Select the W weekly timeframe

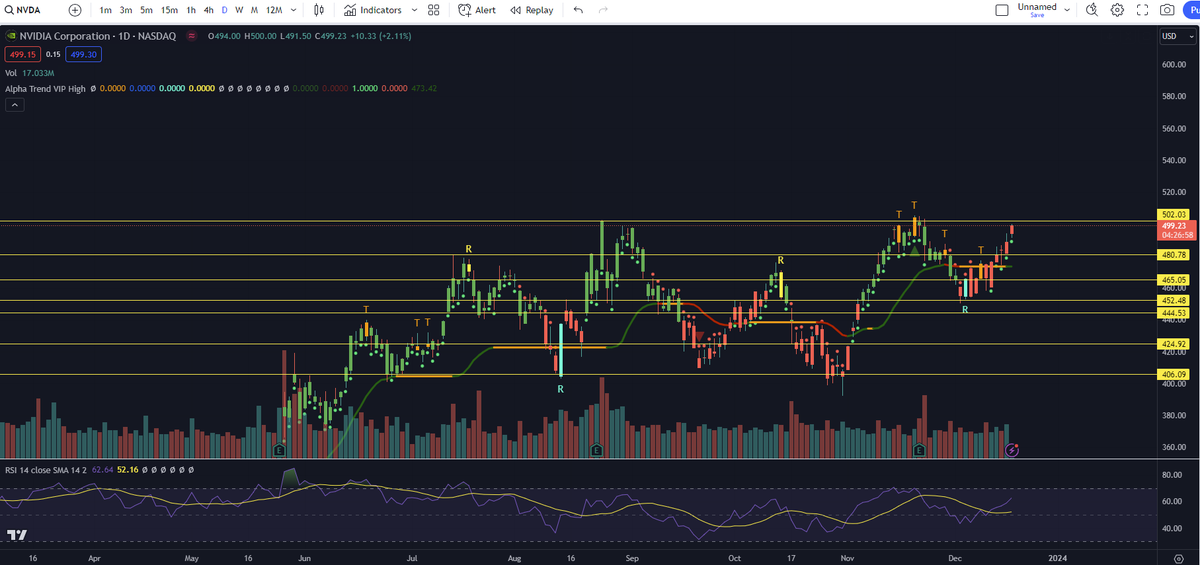click(x=239, y=10)
